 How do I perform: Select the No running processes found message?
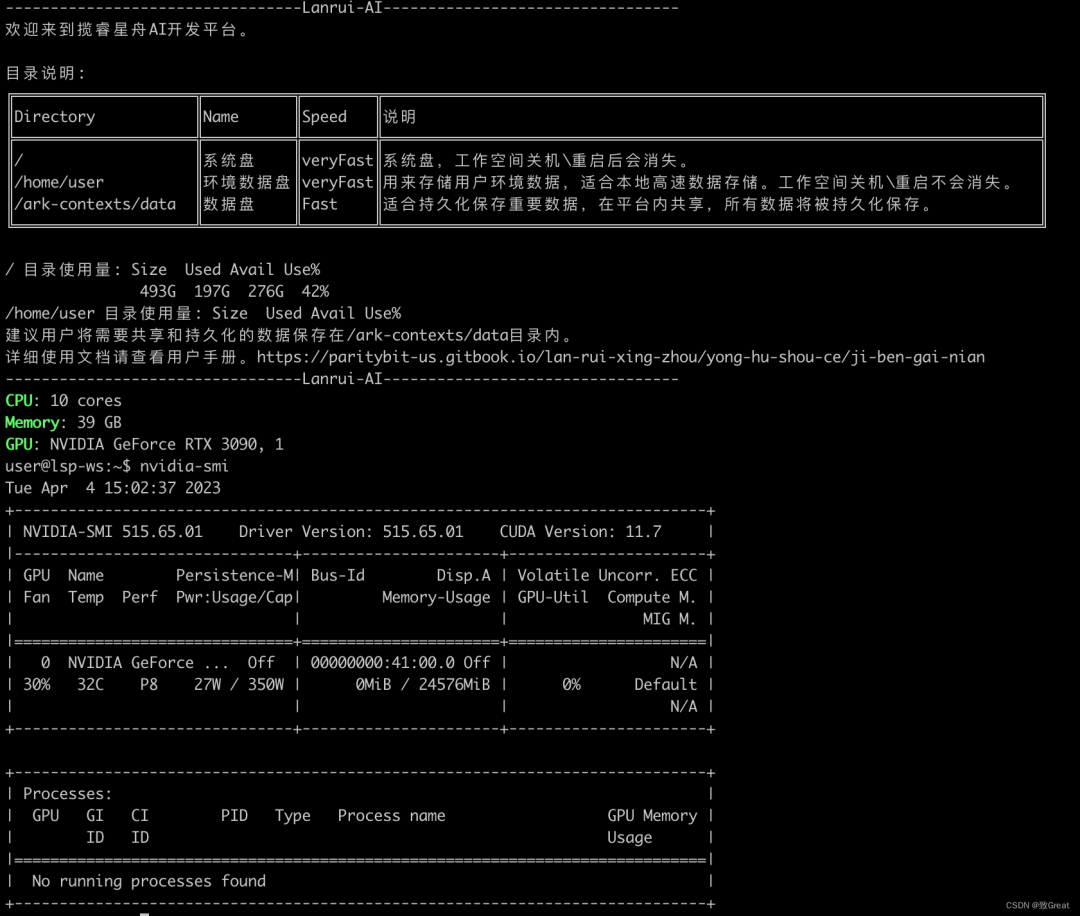(149, 882)
